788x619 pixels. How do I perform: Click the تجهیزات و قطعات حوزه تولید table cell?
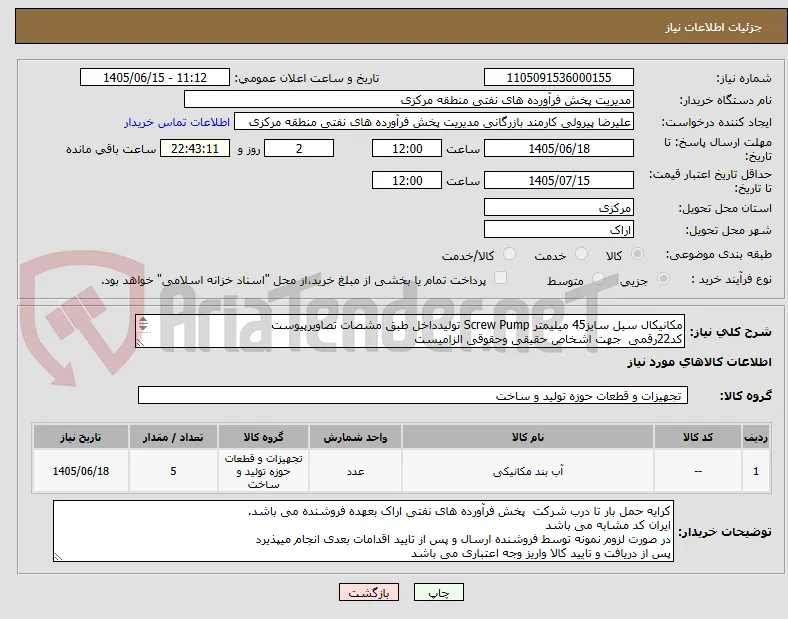pos(263,471)
